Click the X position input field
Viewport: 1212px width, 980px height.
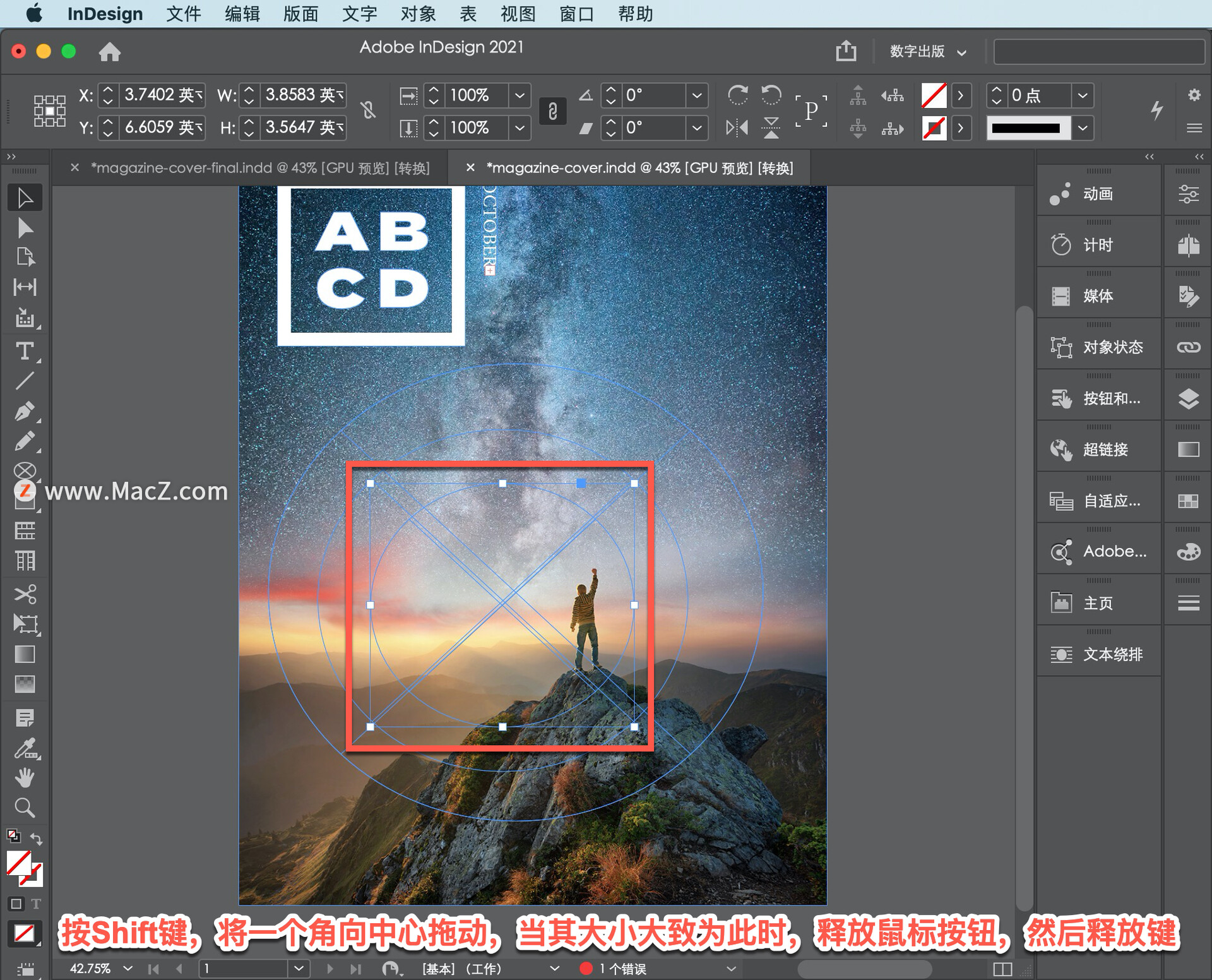162,95
